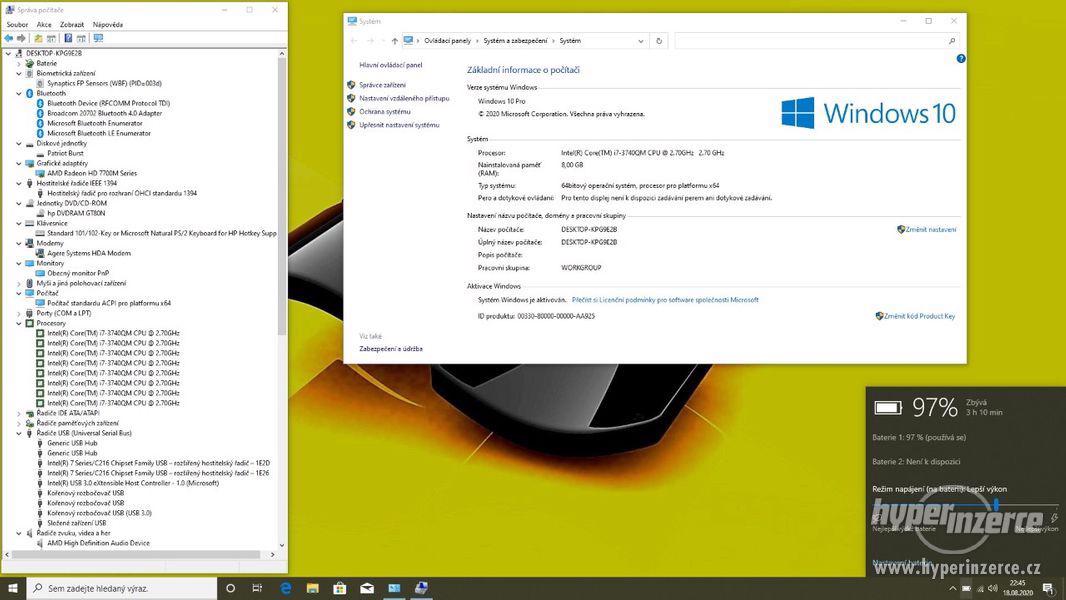Click the Forward arrow in Správa počítače toolbar

22,39
